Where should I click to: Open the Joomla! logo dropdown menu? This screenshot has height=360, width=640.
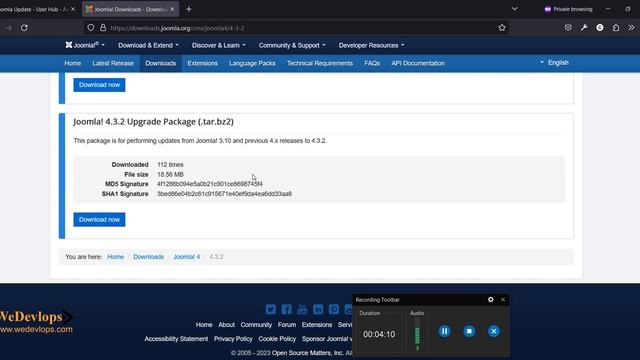85,45
